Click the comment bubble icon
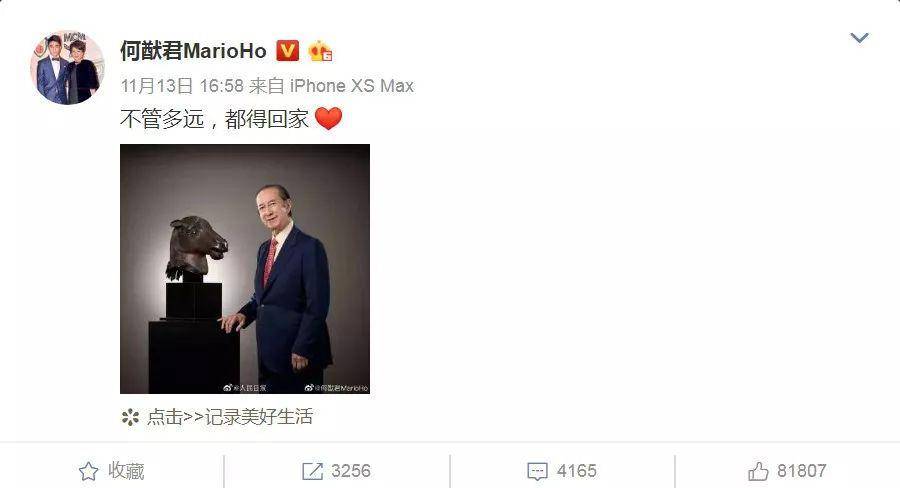The height and width of the screenshot is (488, 900). (537, 471)
